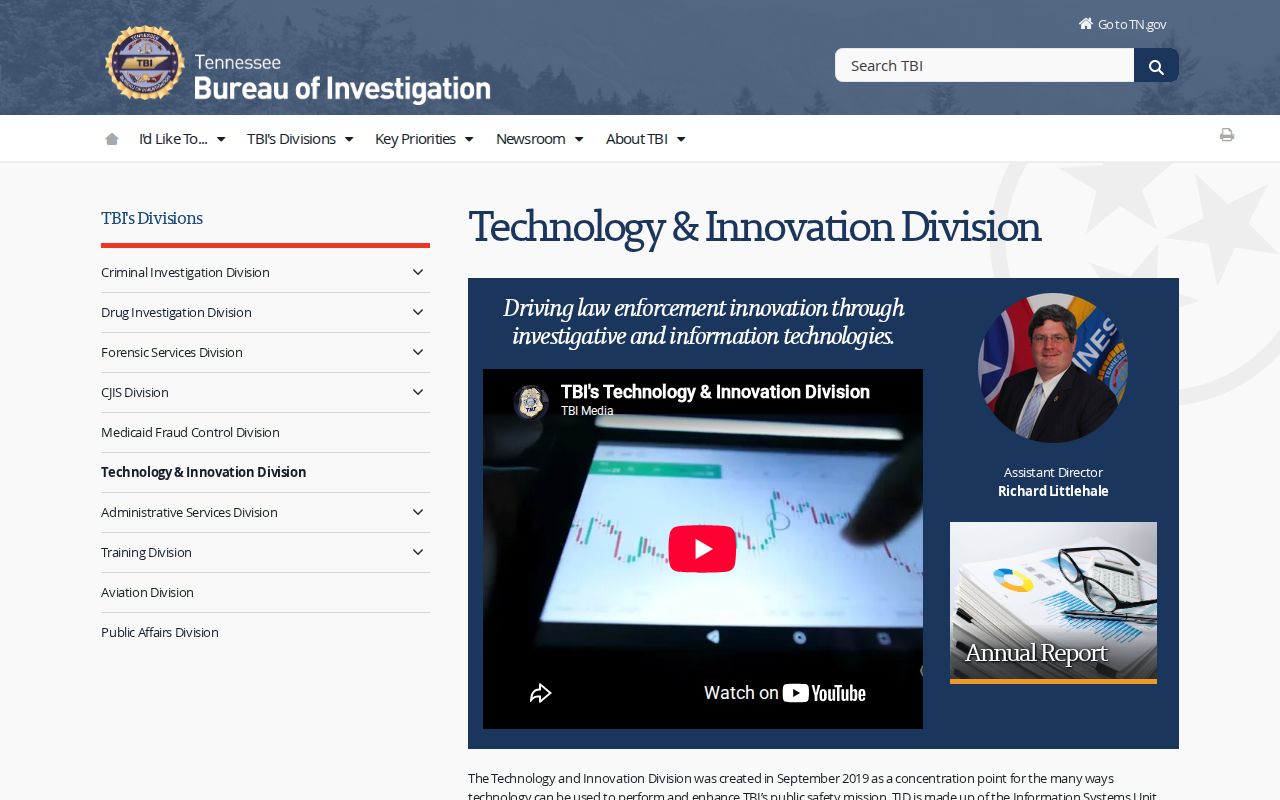Open the Newsroom menu
The width and height of the screenshot is (1280, 800).
point(539,139)
